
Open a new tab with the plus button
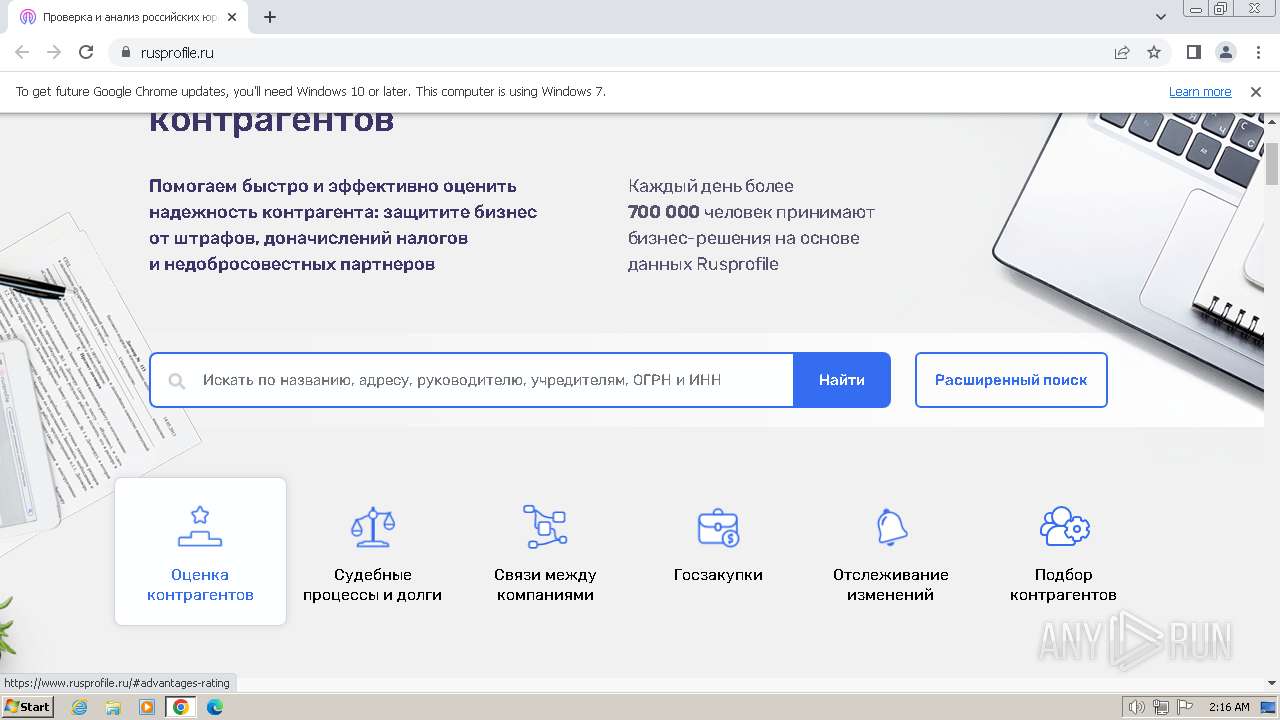(270, 17)
